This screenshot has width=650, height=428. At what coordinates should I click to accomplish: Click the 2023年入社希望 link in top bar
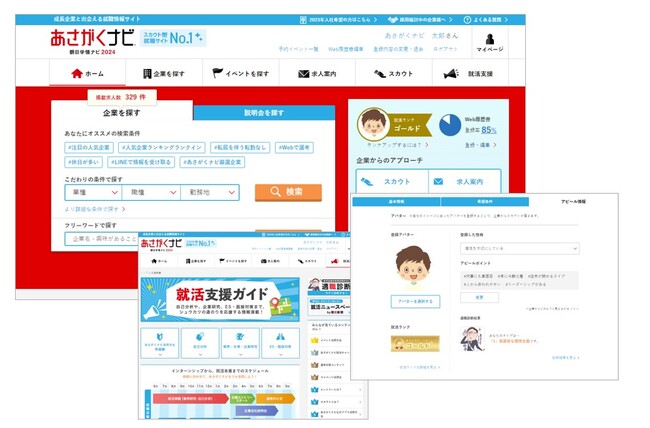click(338, 19)
